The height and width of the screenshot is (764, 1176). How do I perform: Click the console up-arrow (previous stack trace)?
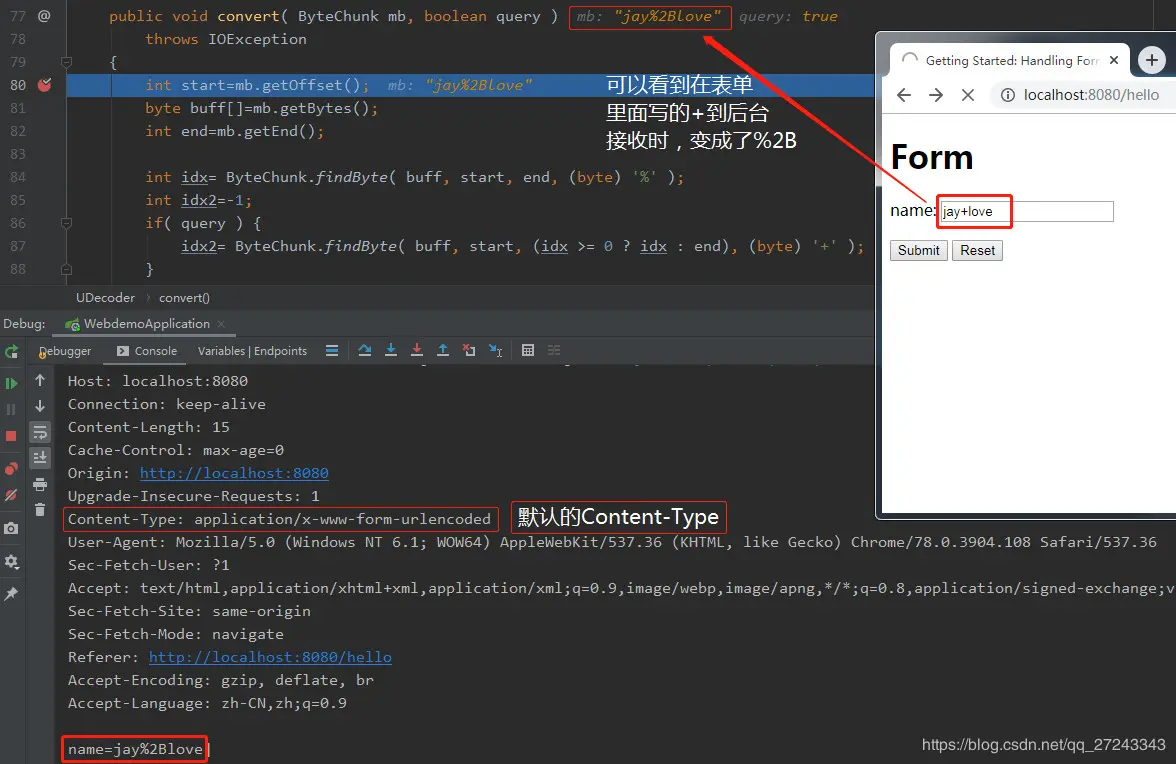coord(40,380)
